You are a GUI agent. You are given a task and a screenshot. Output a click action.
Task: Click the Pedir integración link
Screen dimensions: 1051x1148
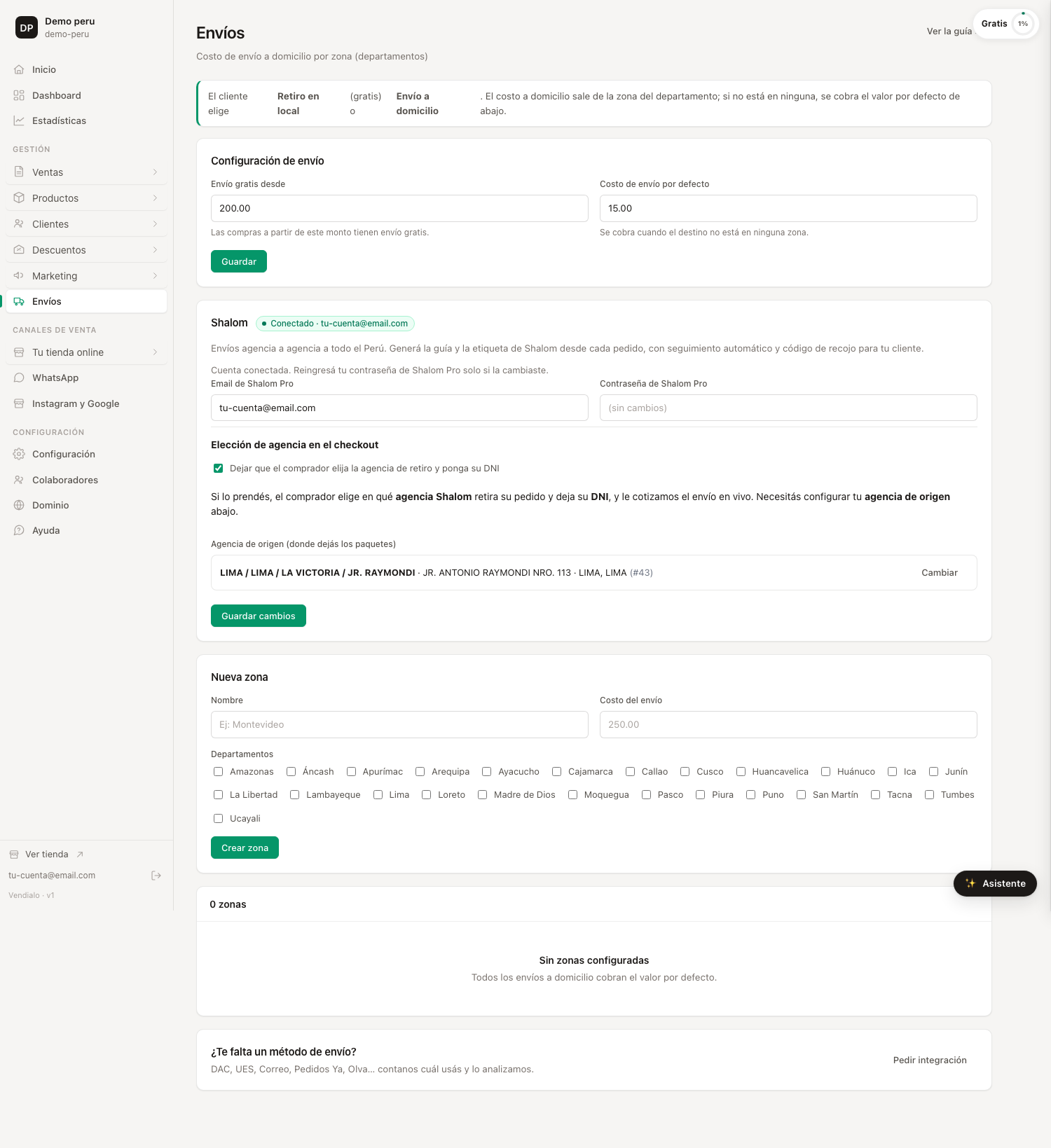tap(930, 1060)
